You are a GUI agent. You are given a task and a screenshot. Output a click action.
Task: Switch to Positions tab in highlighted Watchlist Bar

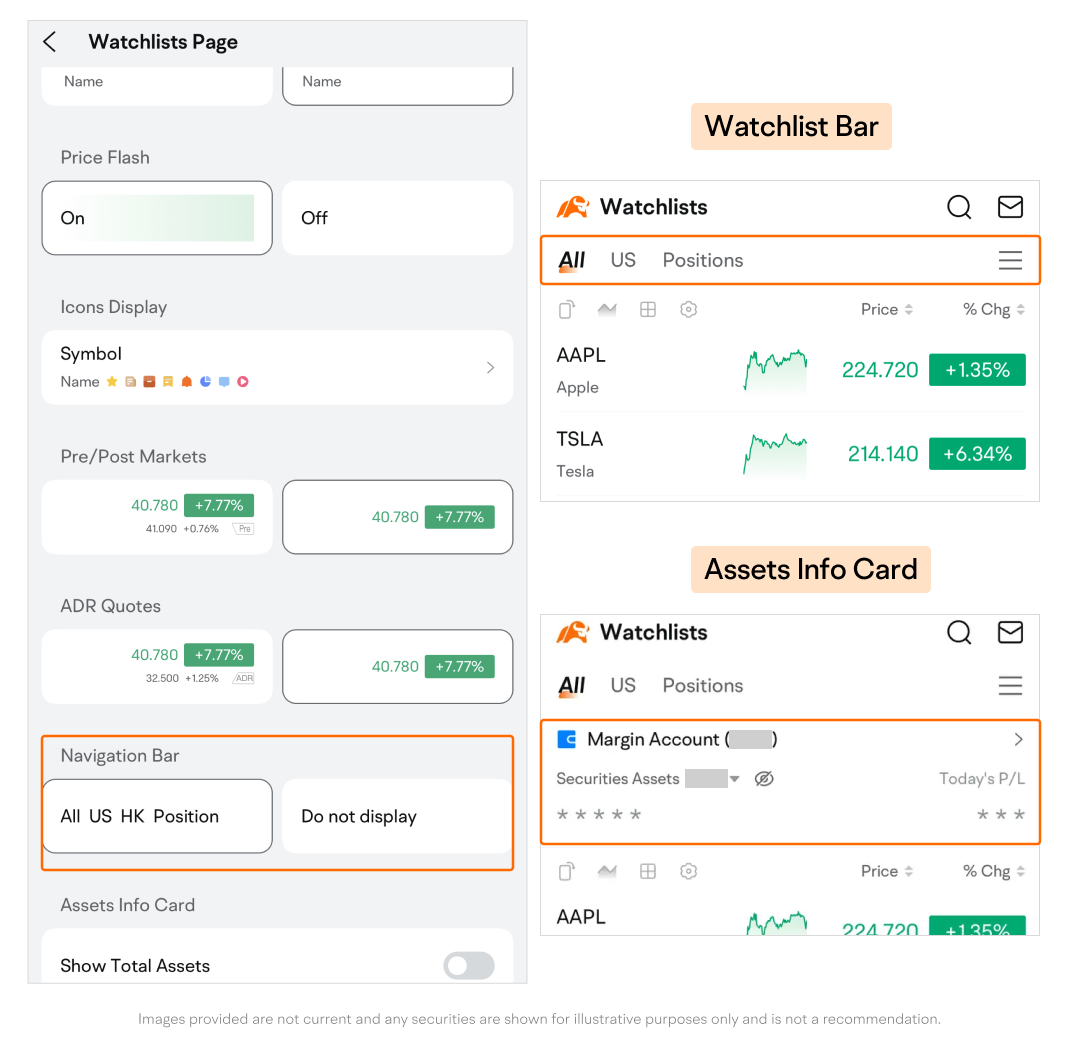point(702,260)
